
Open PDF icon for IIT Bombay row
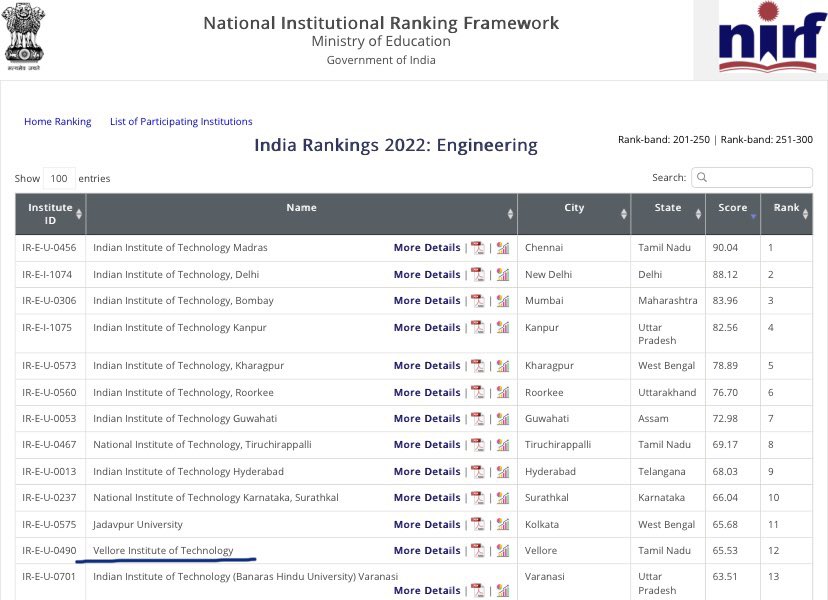(477, 301)
